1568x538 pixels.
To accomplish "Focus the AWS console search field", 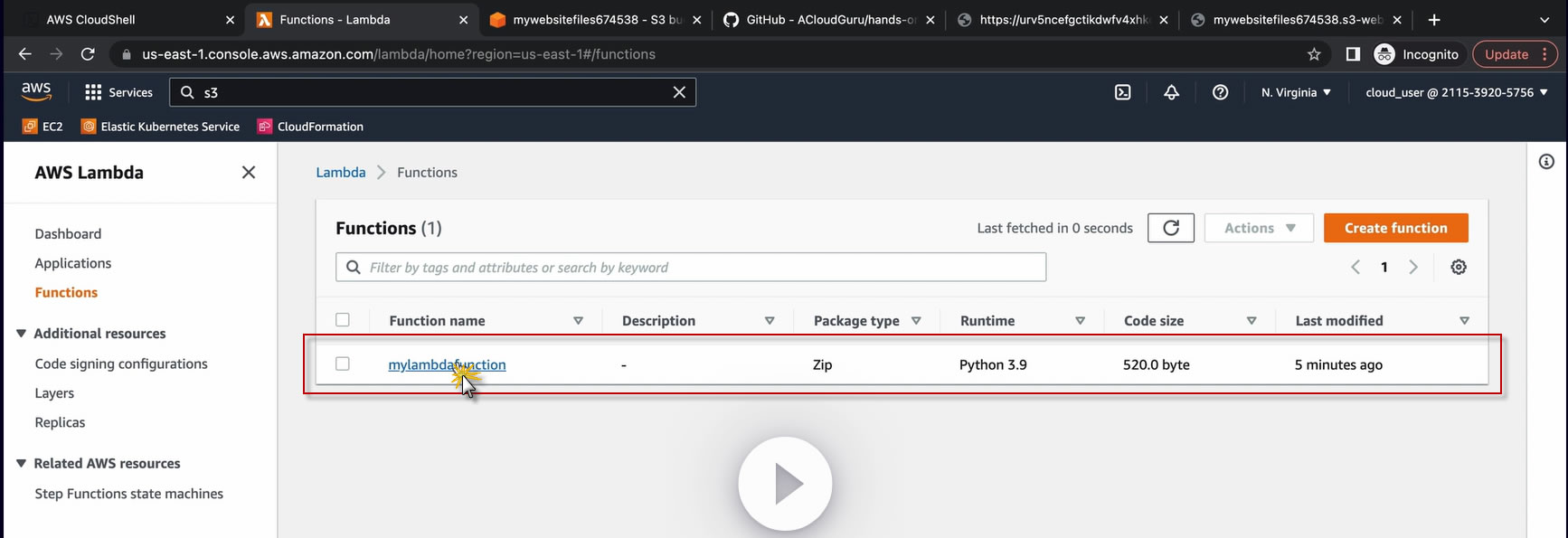I will pyautogui.click(x=434, y=92).
